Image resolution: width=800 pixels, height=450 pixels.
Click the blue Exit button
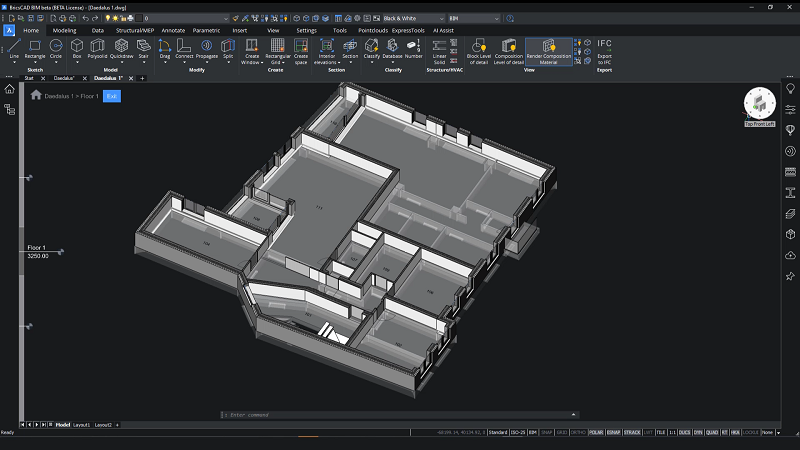tap(112, 96)
